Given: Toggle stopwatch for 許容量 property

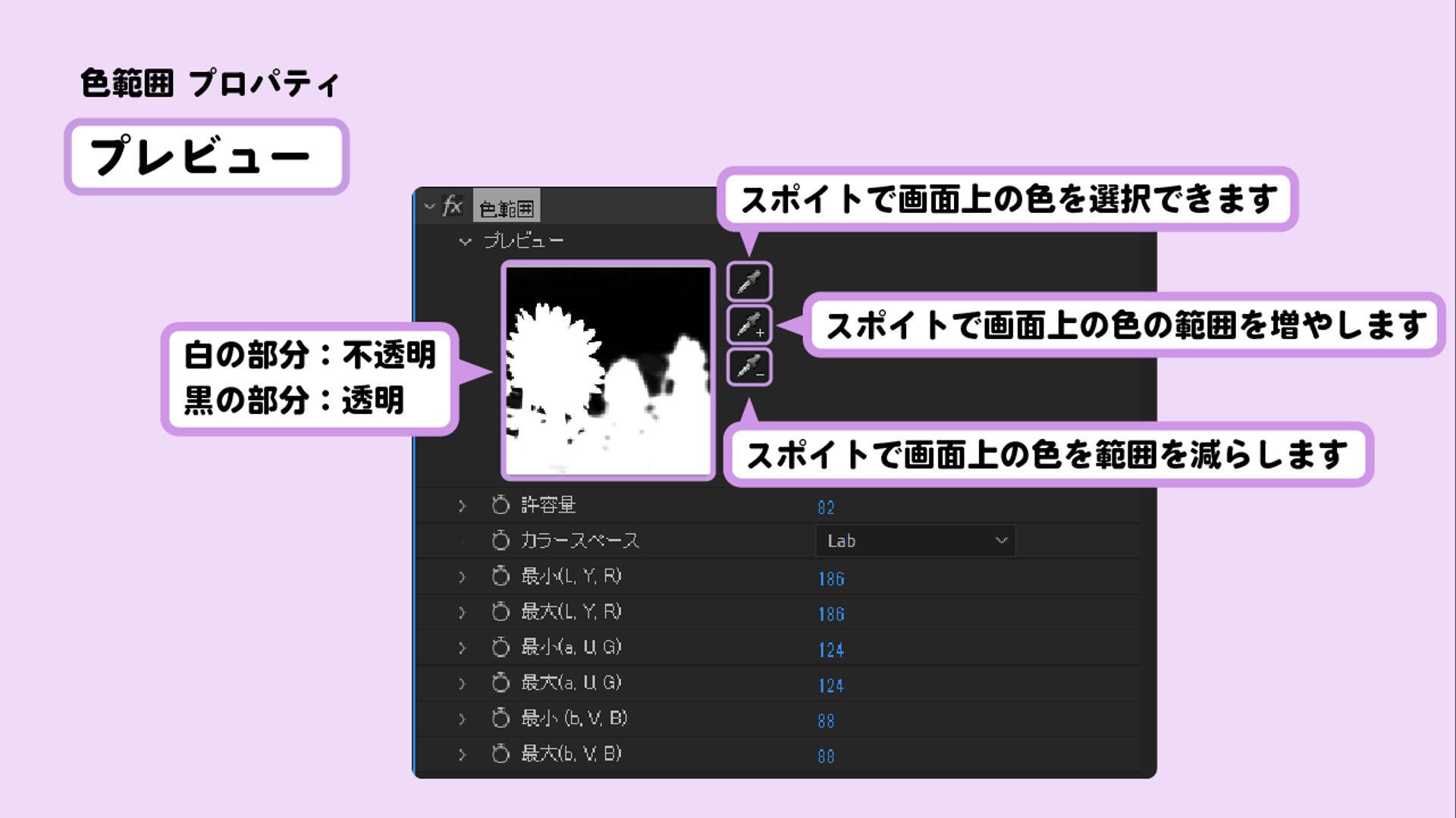Looking at the screenshot, I should pyautogui.click(x=500, y=505).
